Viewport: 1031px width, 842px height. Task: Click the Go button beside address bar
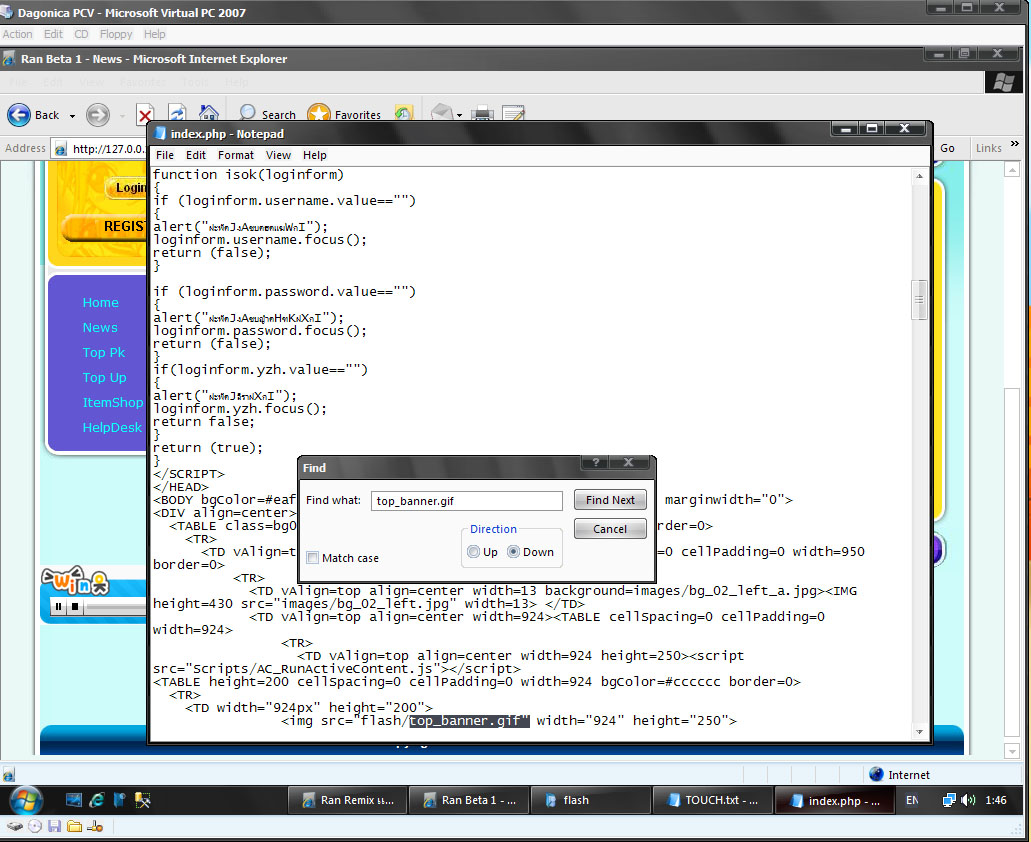(947, 149)
